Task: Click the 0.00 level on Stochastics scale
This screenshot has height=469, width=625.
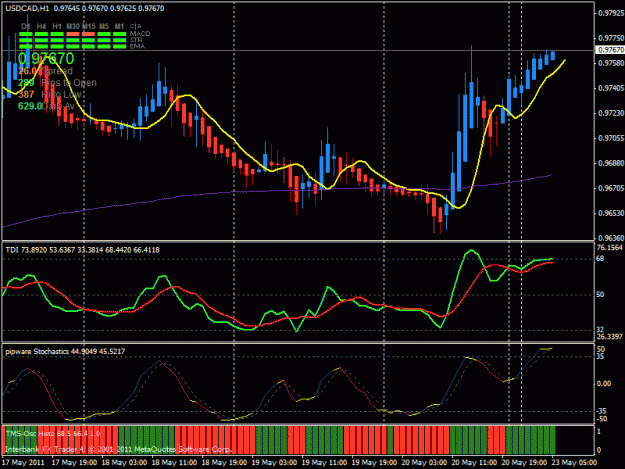Action: [x=604, y=383]
